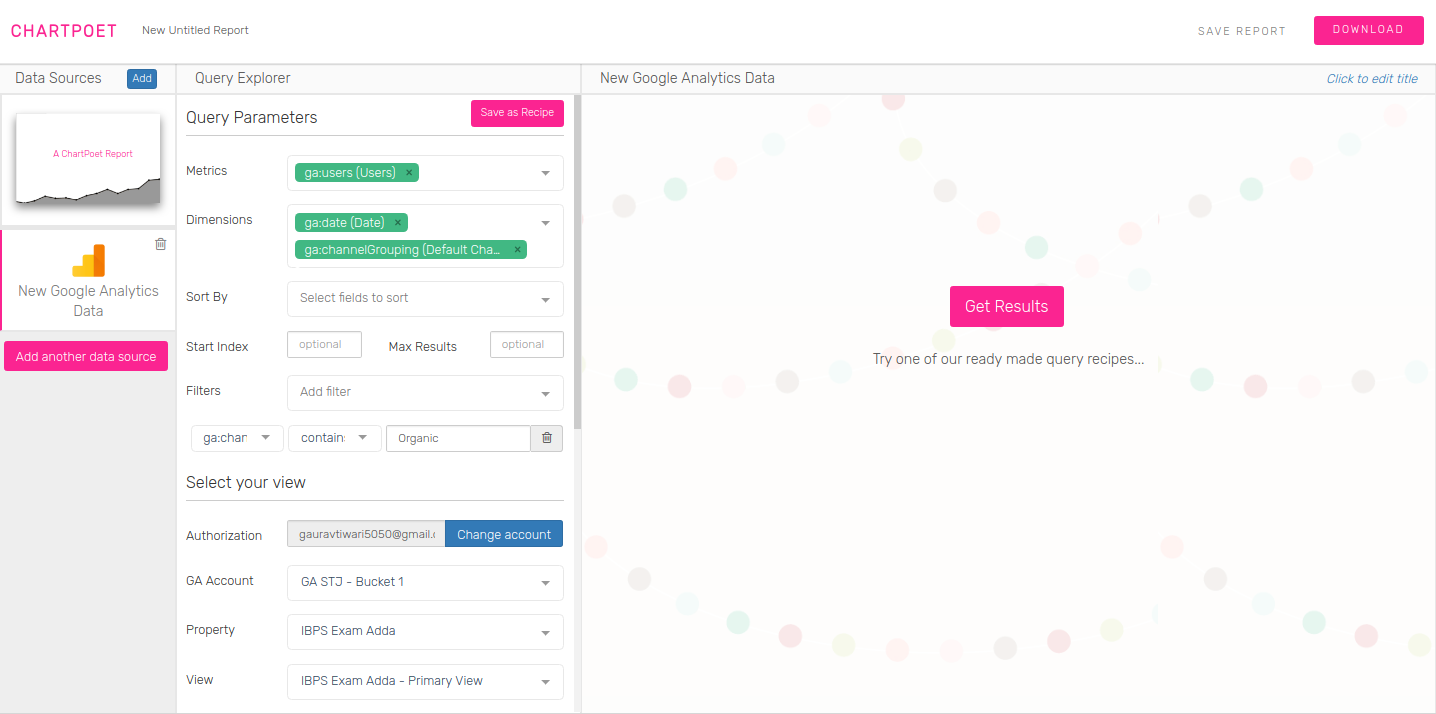Click the Organic filter value field

(x=458, y=438)
